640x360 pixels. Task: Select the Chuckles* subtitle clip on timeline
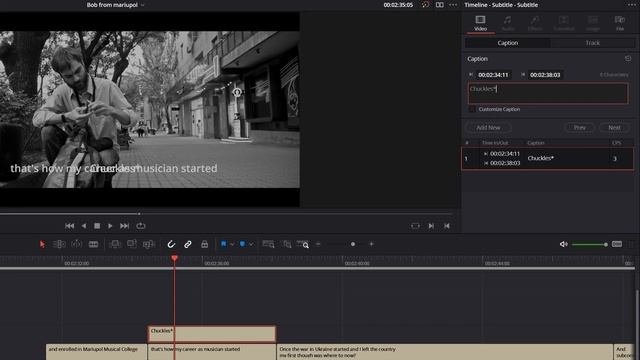[211, 334]
